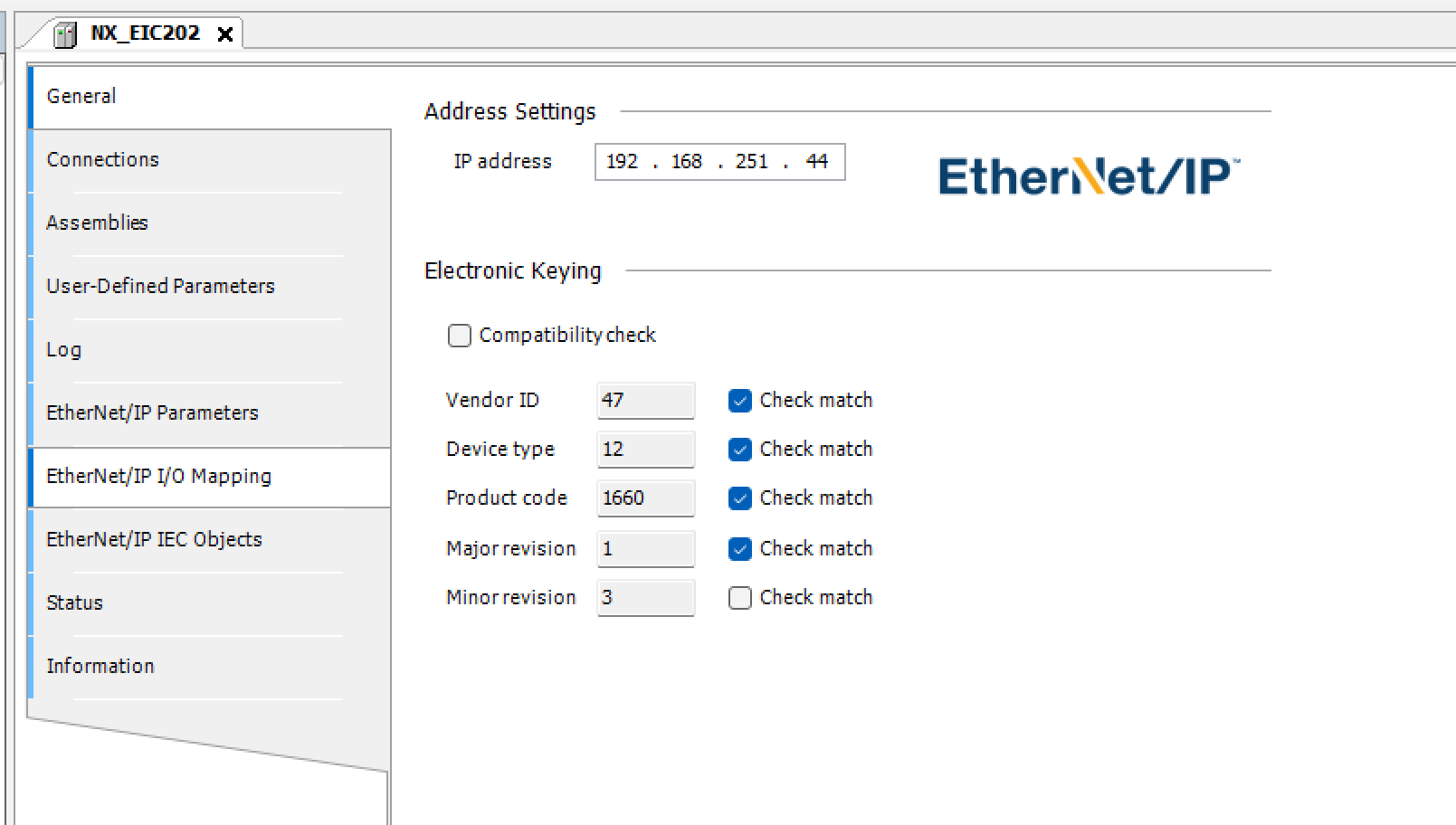Image resolution: width=1456 pixels, height=825 pixels.
Task: Enable Minor revision Check match
Action: click(x=740, y=598)
